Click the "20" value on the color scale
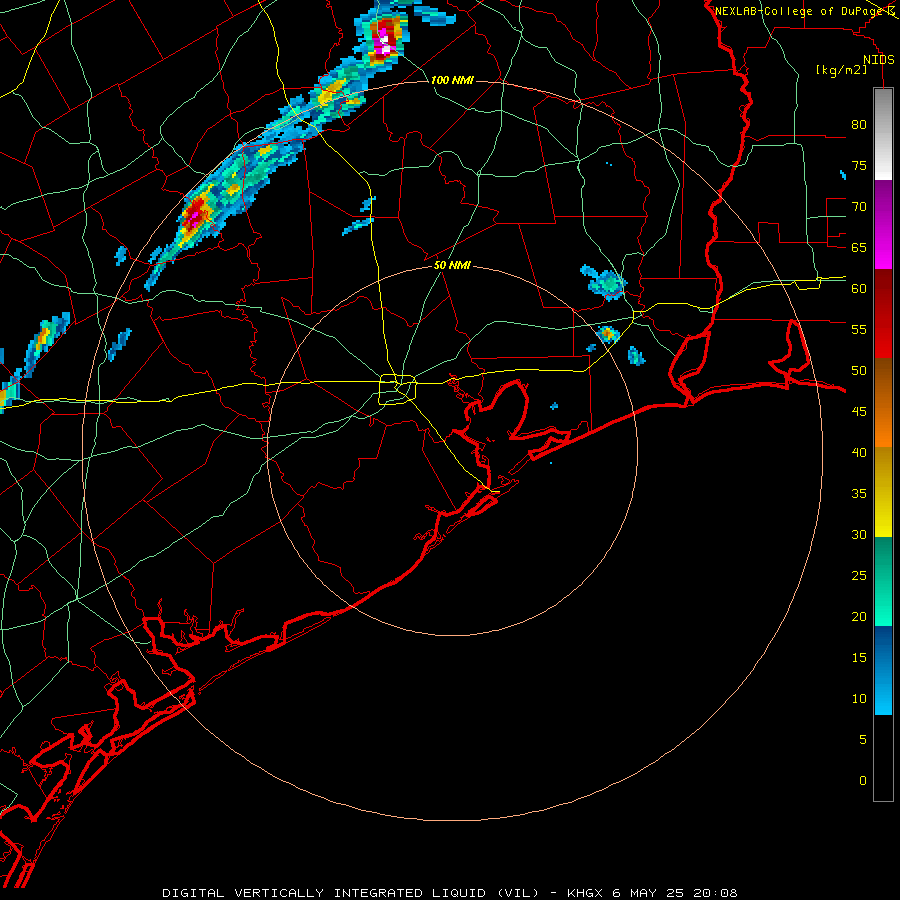Screen dimensions: 900x900 tap(859, 617)
